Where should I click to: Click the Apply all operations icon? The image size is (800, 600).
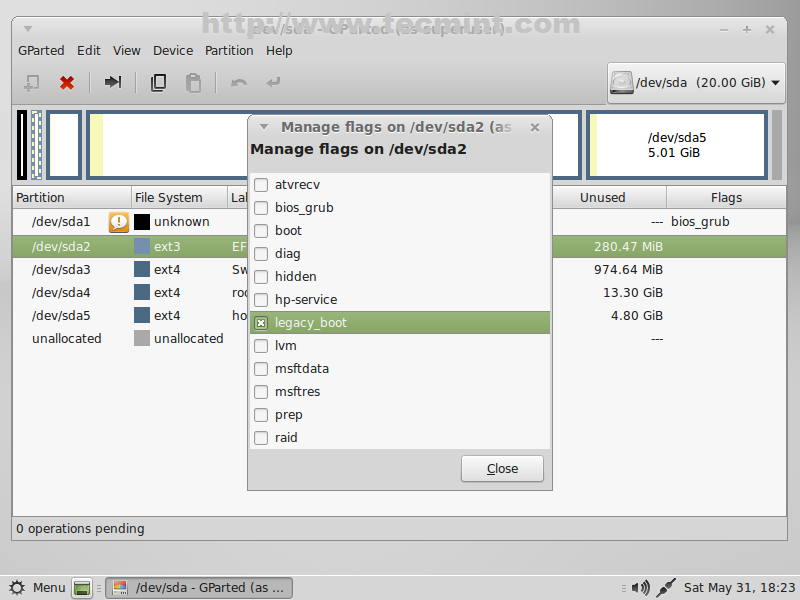coord(273,82)
